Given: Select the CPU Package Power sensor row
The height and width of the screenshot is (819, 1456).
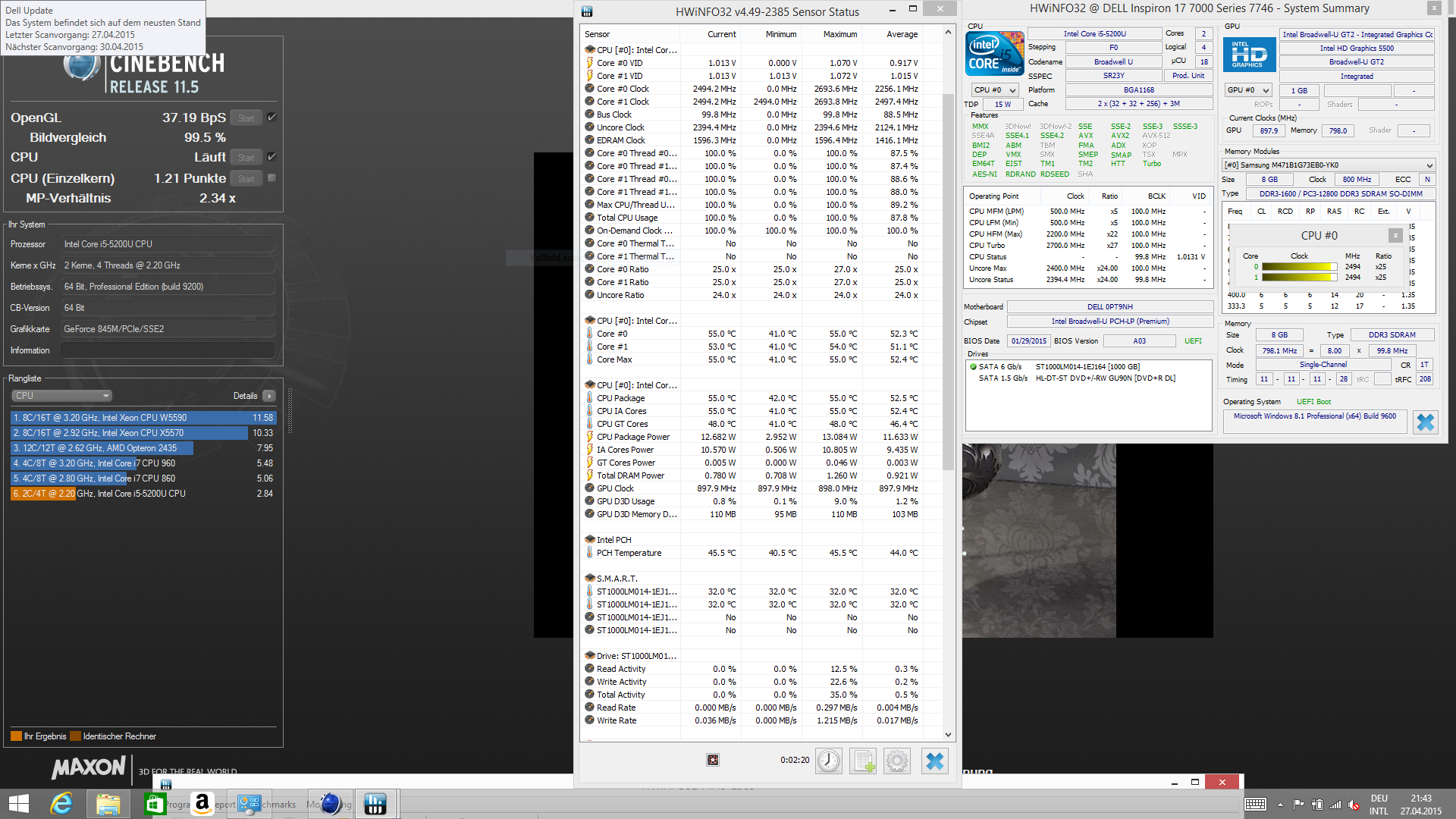Looking at the screenshot, I should click(x=763, y=437).
